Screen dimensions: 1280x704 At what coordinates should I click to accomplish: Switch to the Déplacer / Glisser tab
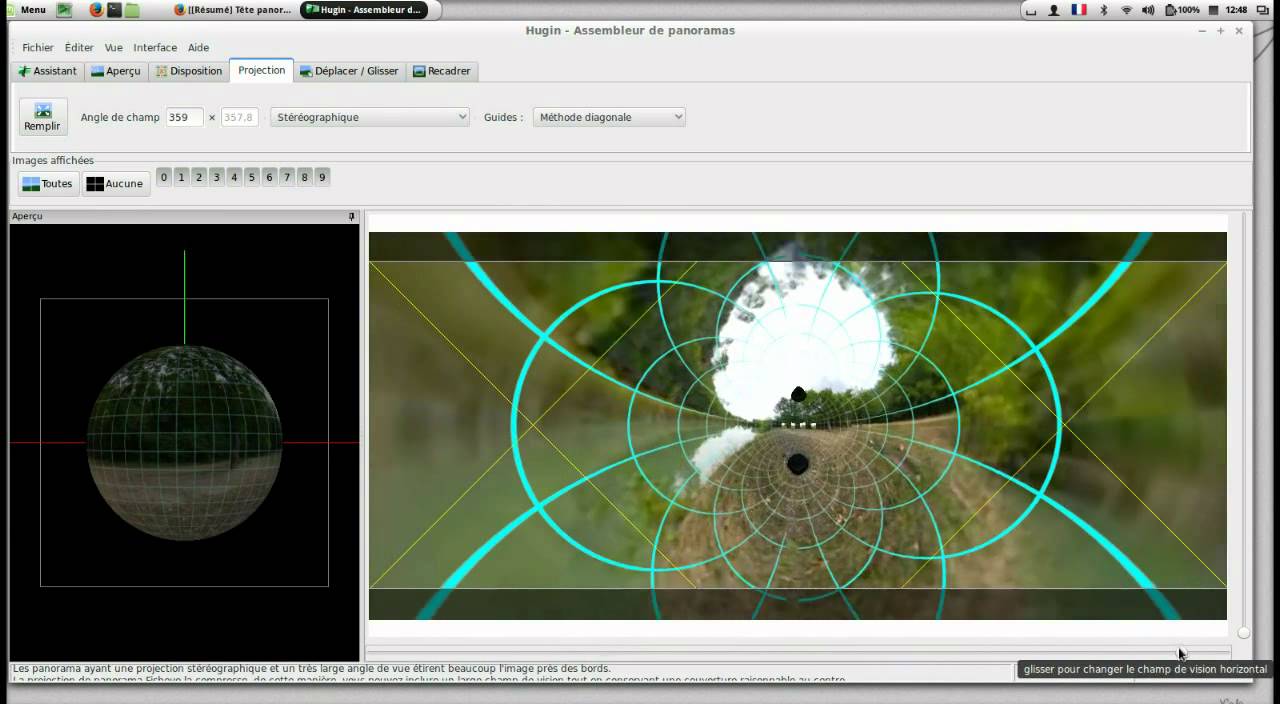click(349, 71)
